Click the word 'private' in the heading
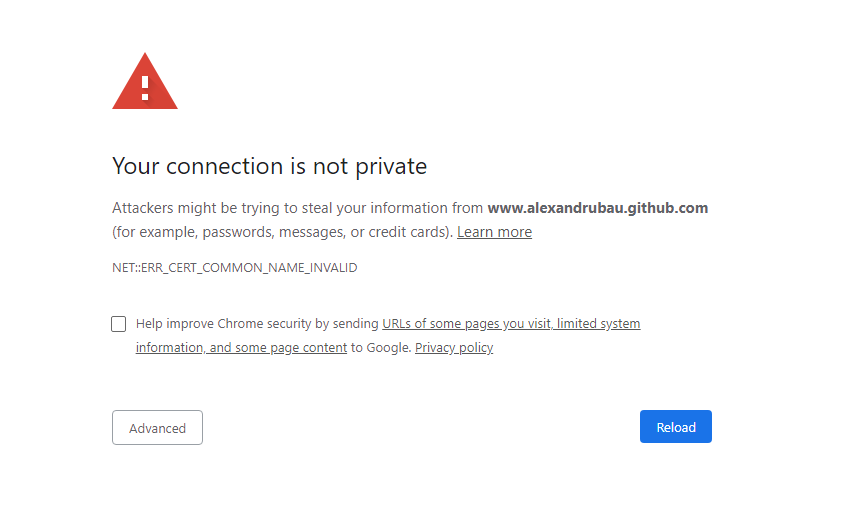 tap(391, 168)
